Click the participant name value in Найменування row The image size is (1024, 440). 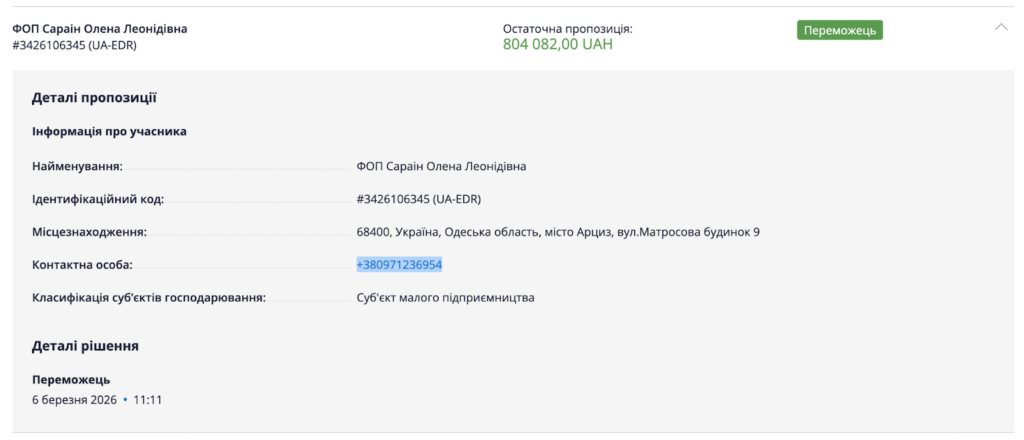[x=441, y=166]
